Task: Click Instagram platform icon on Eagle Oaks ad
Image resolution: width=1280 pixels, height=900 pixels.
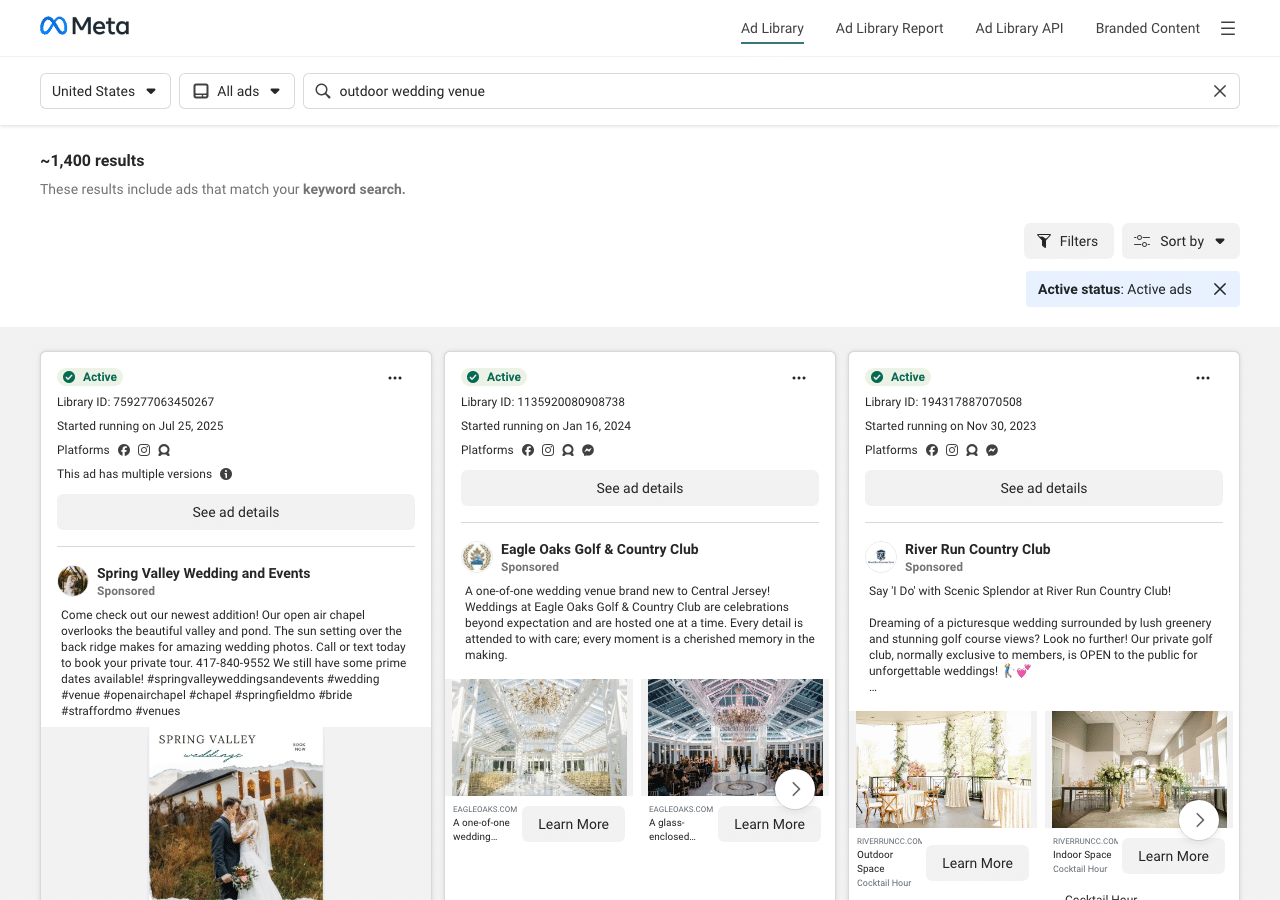Action: click(x=548, y=450)
